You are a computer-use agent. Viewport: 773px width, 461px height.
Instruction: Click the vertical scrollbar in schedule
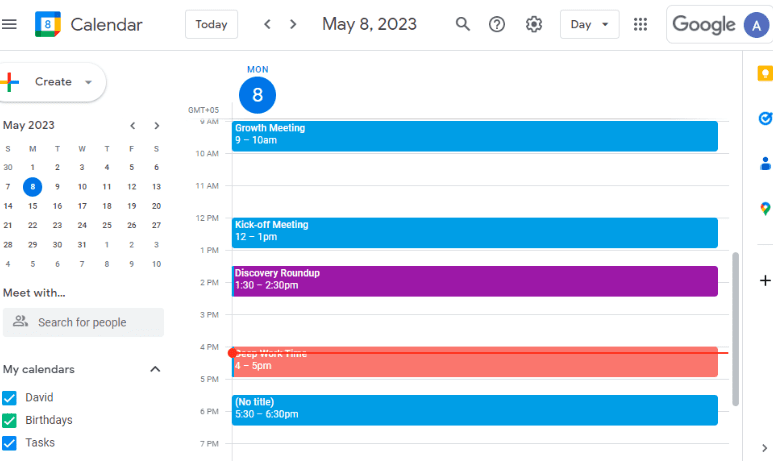(x=736, y=329)
